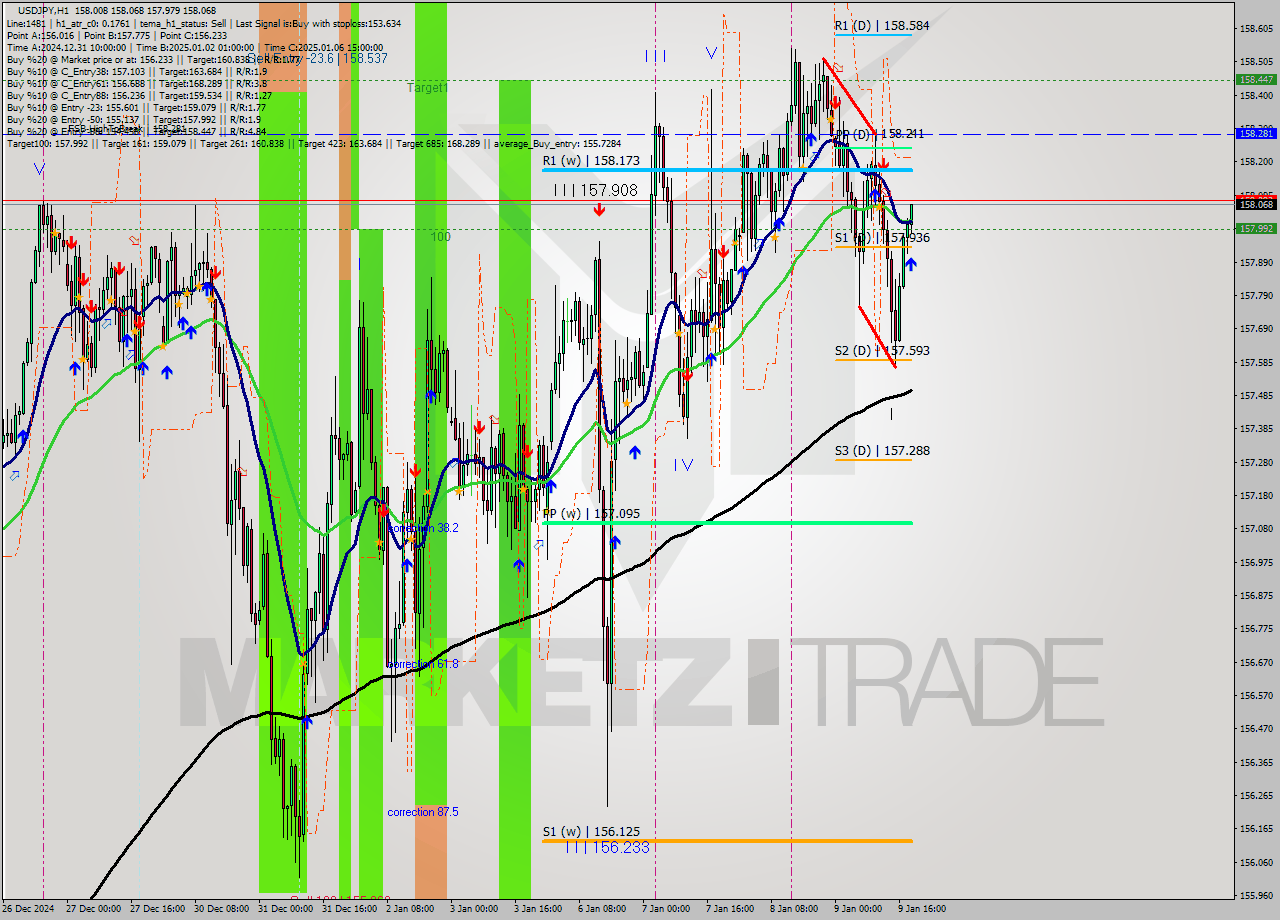Select the 155.960 price axis value
The width and height of the screenshot is (1280, 920).
point(1256,895)
